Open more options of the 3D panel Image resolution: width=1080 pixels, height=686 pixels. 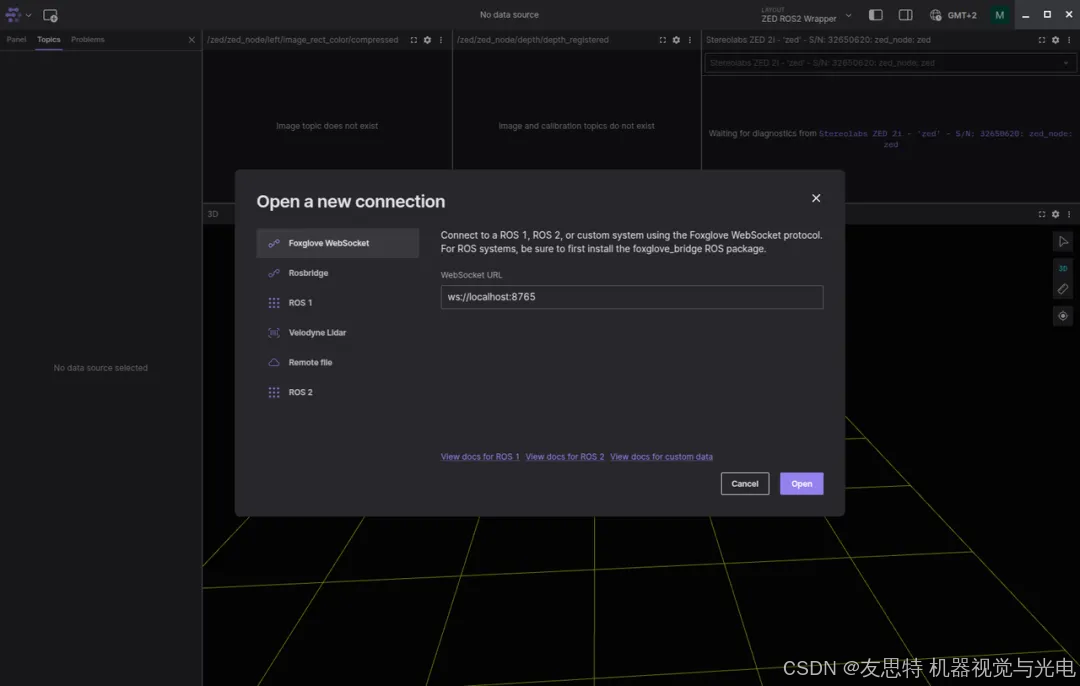point(1069,214)
